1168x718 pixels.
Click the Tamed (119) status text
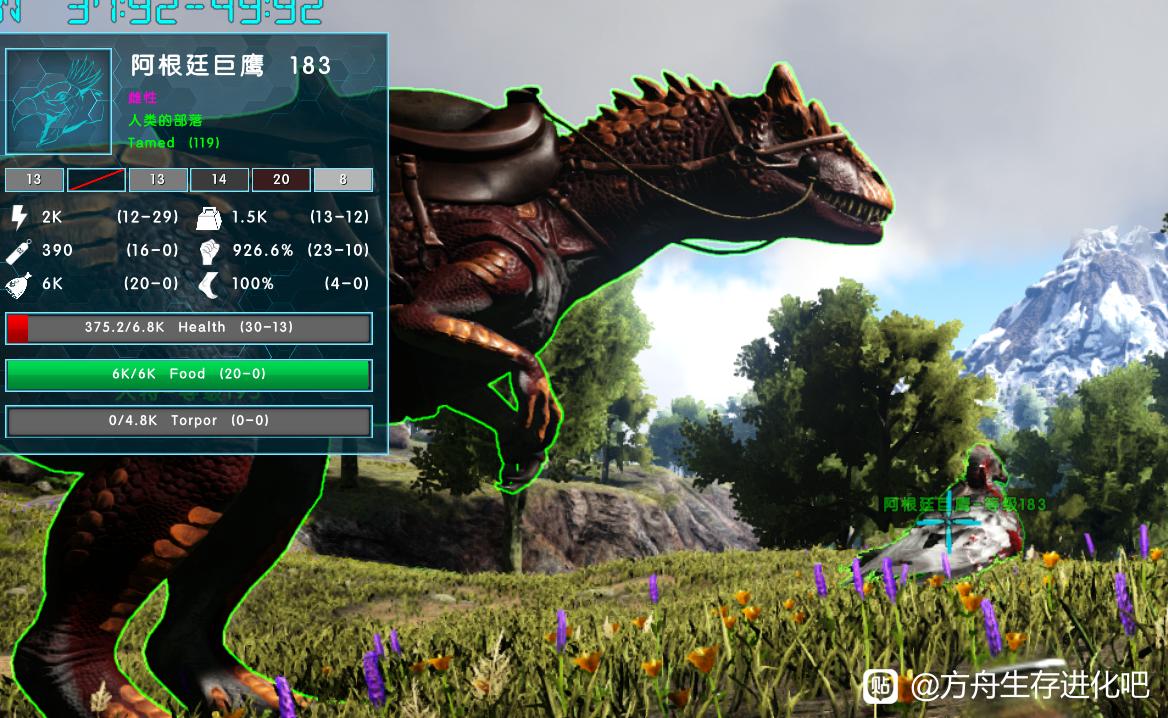pos(174,142)
